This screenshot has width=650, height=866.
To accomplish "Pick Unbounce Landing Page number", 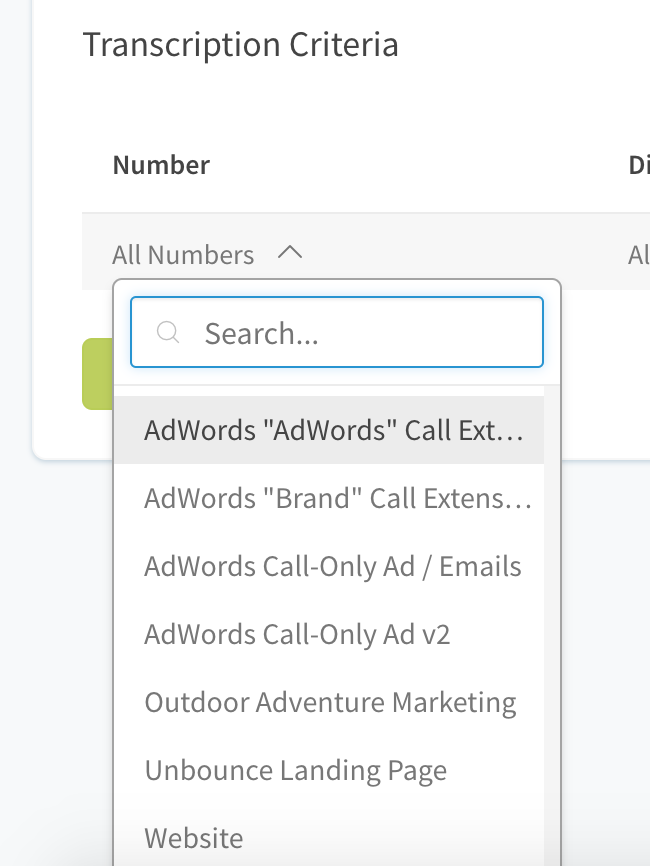I will 329,770.
